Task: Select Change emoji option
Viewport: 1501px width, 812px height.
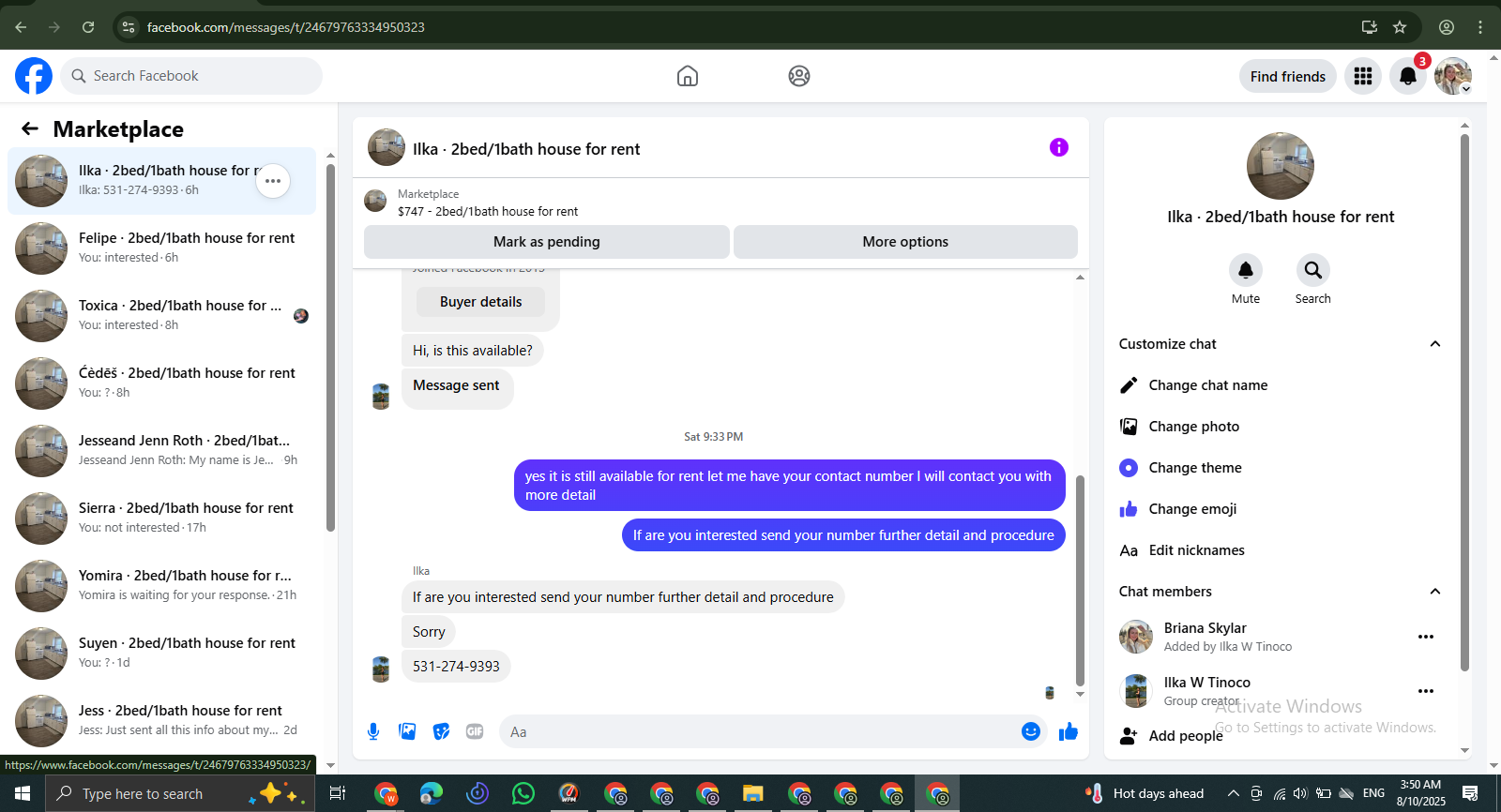Action: 1281,509
